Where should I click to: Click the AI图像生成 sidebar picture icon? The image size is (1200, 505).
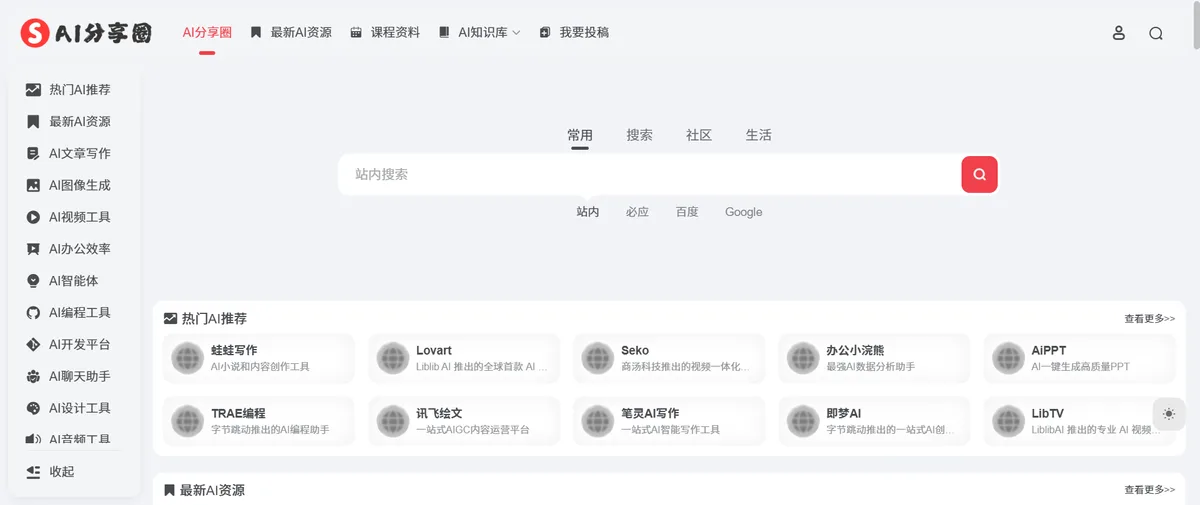coord(33,185)
